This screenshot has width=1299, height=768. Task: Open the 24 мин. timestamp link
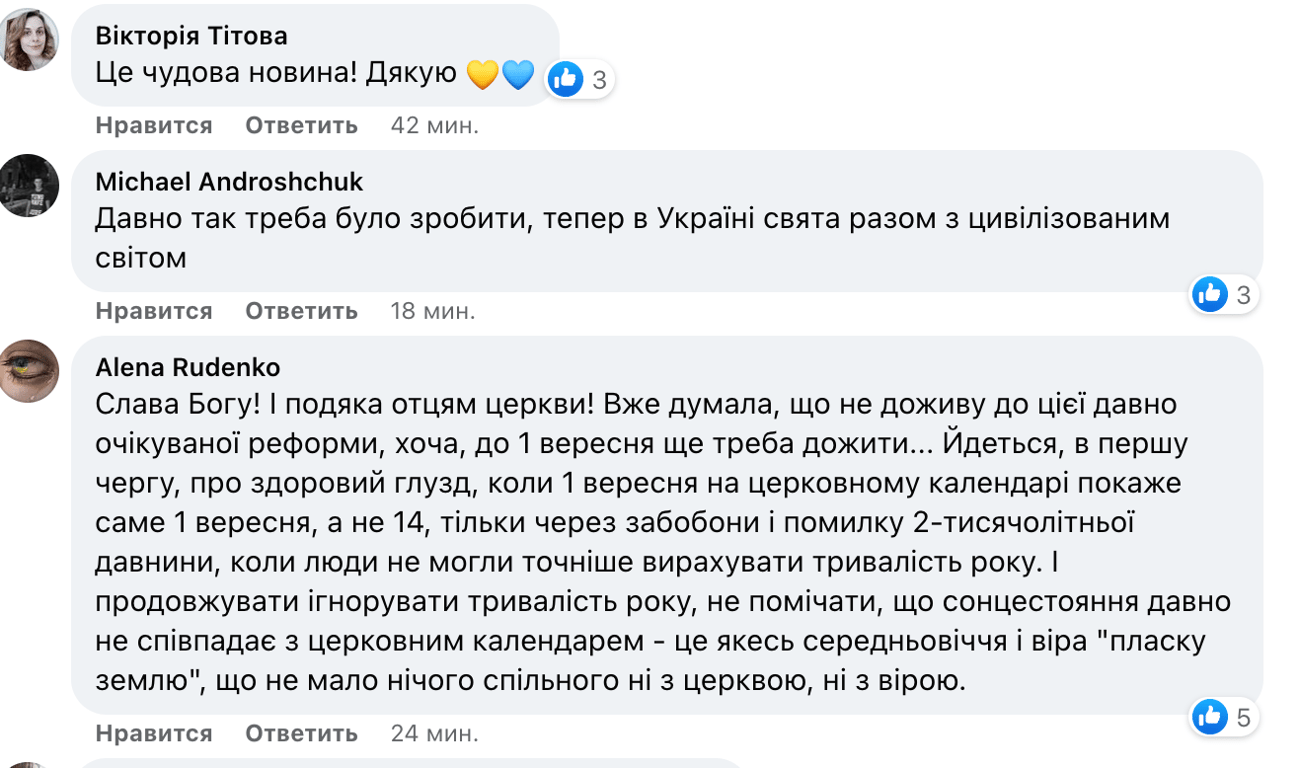point(434,732)
